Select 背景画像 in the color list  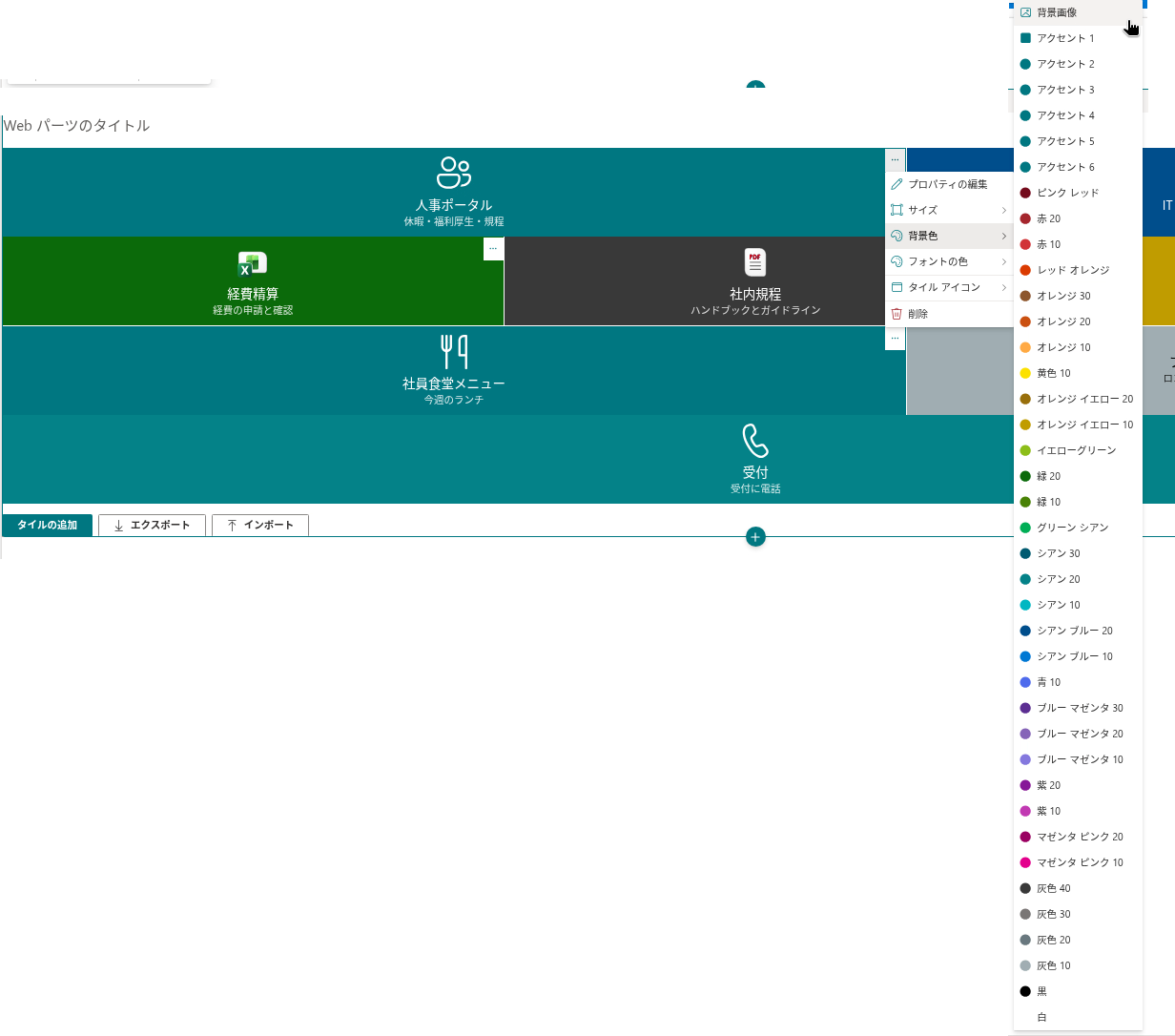(1078, 12)
